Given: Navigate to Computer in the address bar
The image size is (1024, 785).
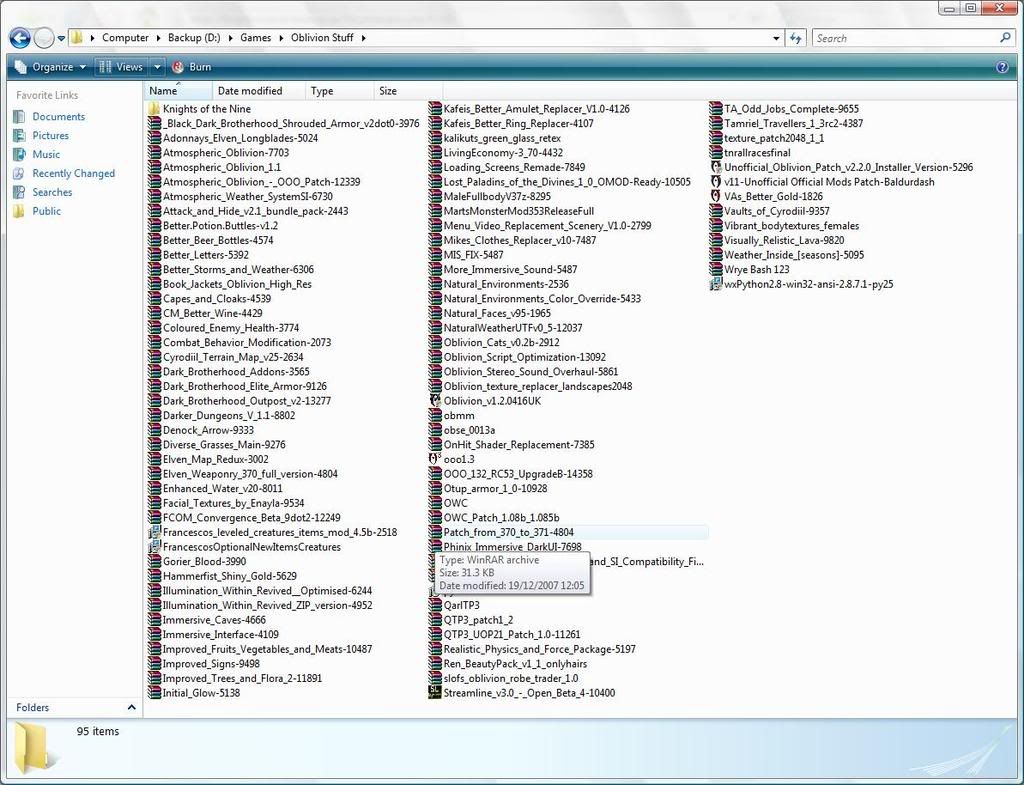Looking at the screenshot, I should (125, 38).
